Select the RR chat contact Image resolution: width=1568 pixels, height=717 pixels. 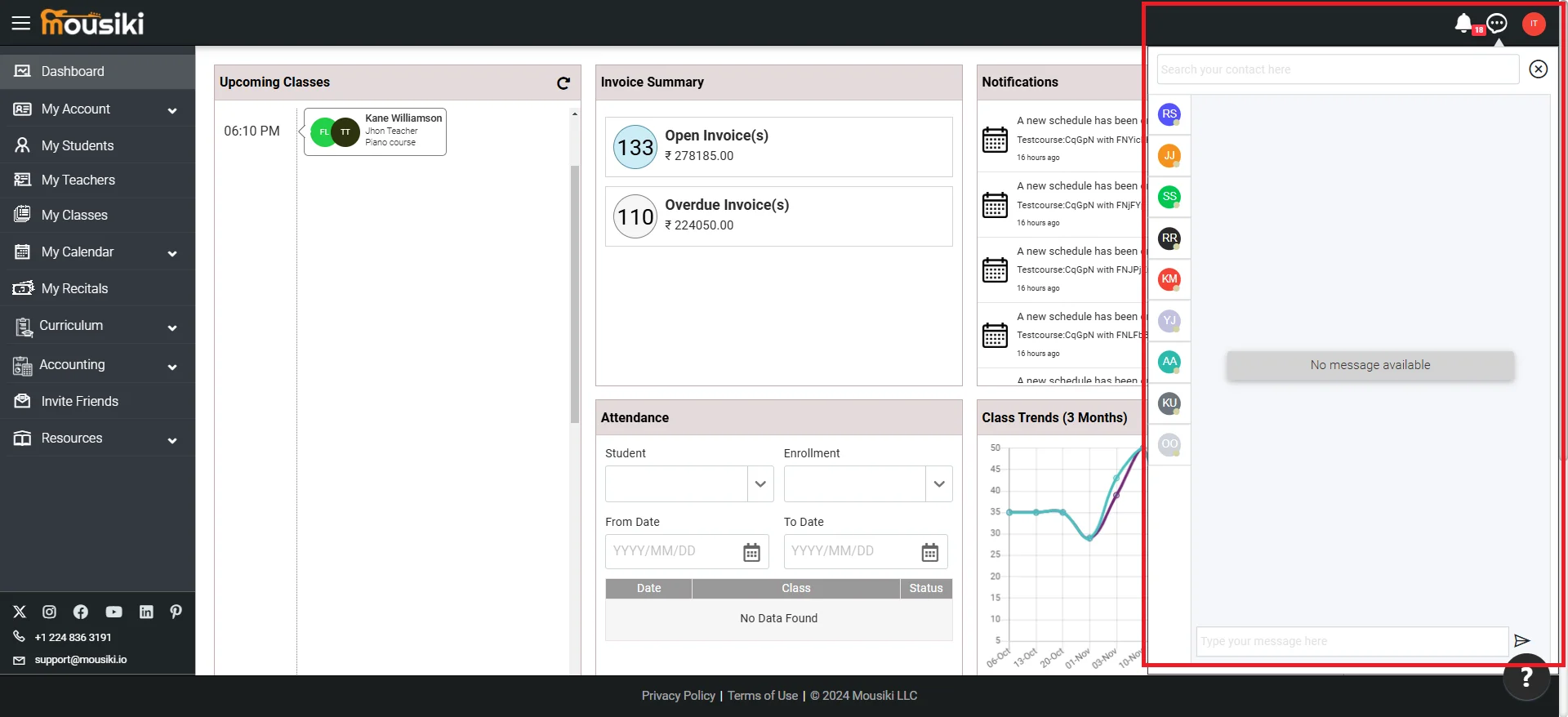tap(1169, 238)
